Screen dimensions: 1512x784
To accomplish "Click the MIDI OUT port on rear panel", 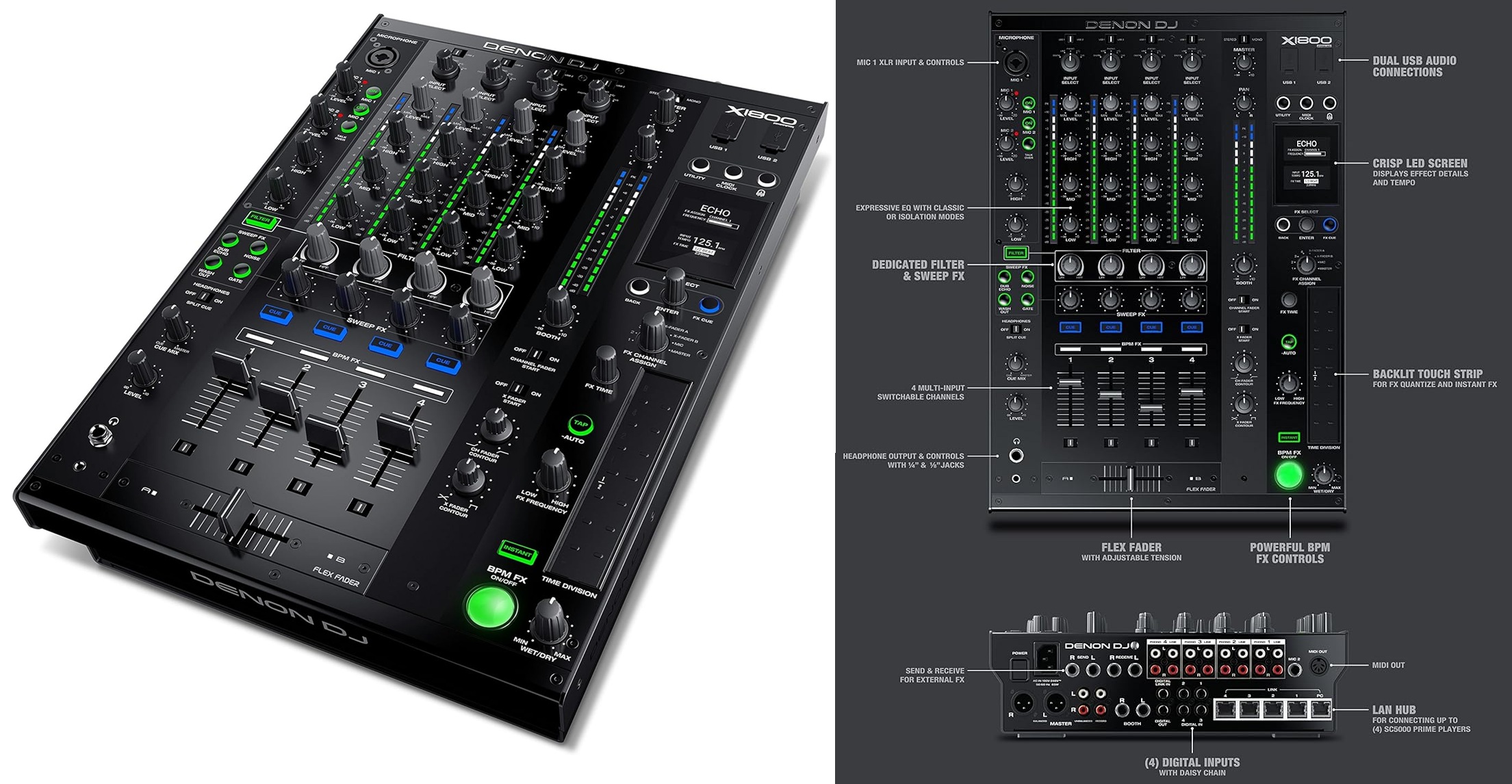I will pyautogui.click(x=1319, y=667).
